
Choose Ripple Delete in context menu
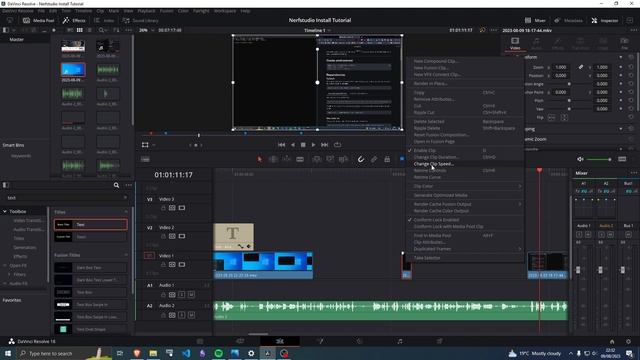(x=427, y=128)
